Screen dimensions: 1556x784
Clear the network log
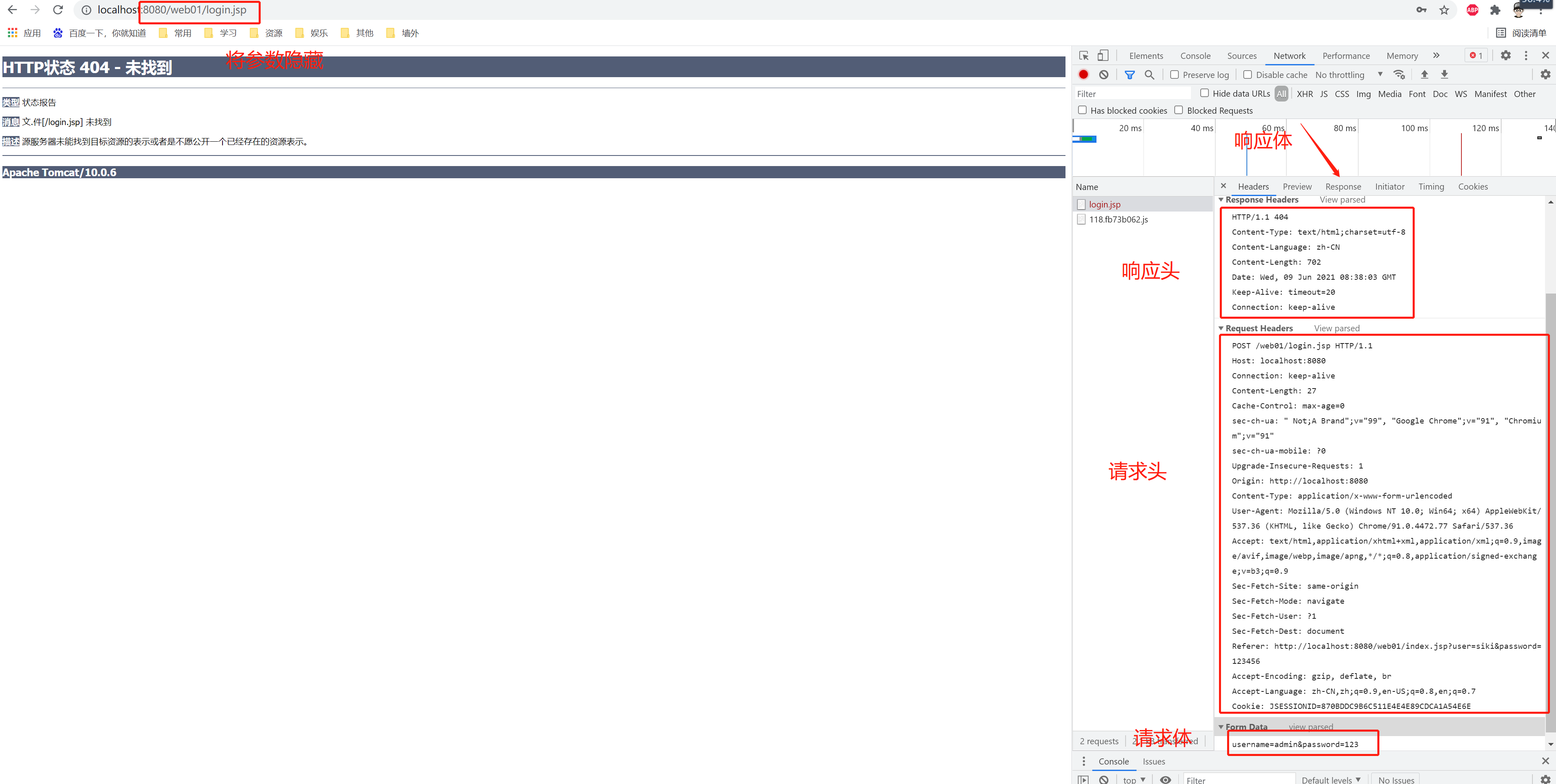[x=1104, y=74]
